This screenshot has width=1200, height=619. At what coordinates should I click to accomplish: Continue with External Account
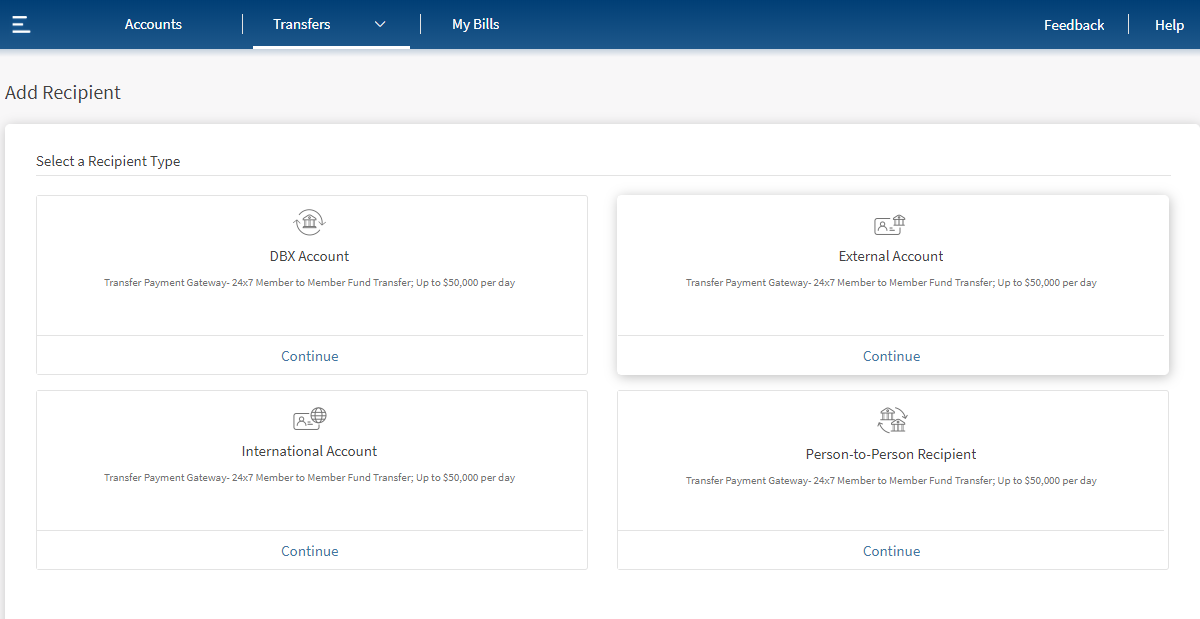pos(891,356)
